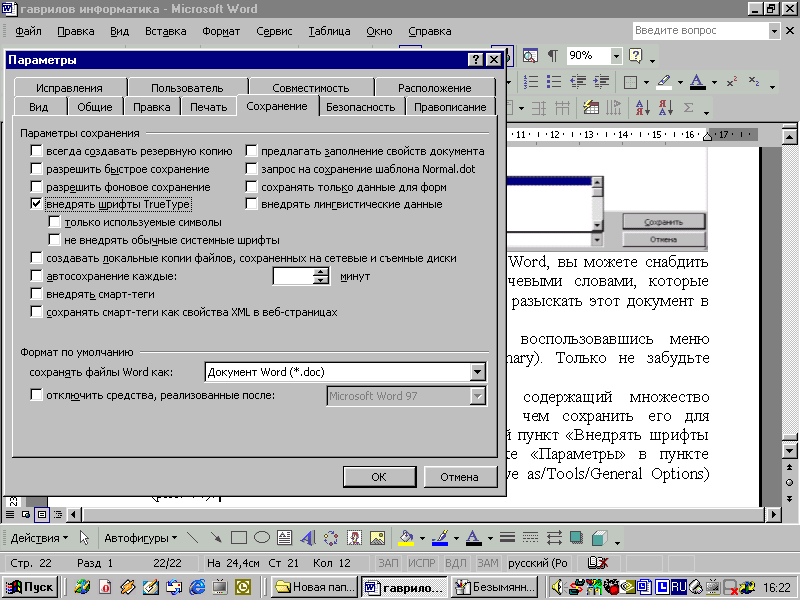This screenshot has height=600, width=800.
Task: Expand the zoom 90% dropdown
Action: coord(616,56)
